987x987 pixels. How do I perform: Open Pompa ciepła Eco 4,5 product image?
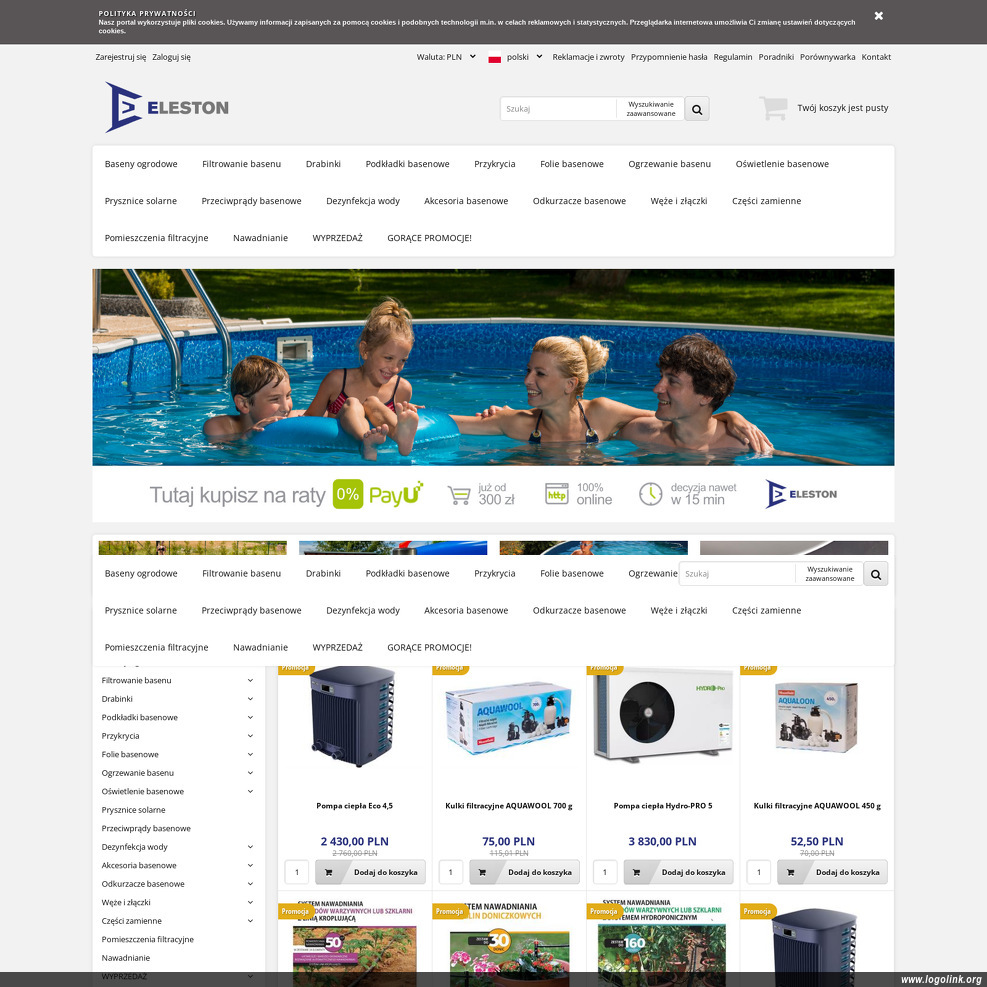pyautogui.click(x=352, y=717)
